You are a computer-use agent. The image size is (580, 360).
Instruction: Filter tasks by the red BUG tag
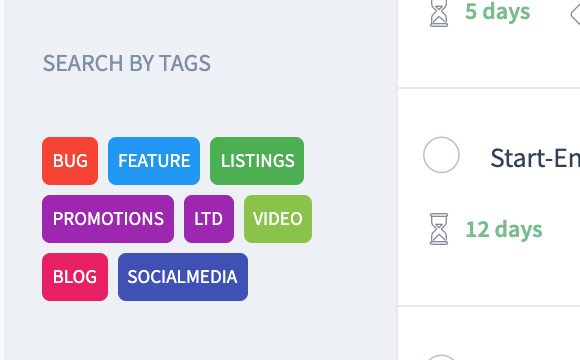click(70, 161)
